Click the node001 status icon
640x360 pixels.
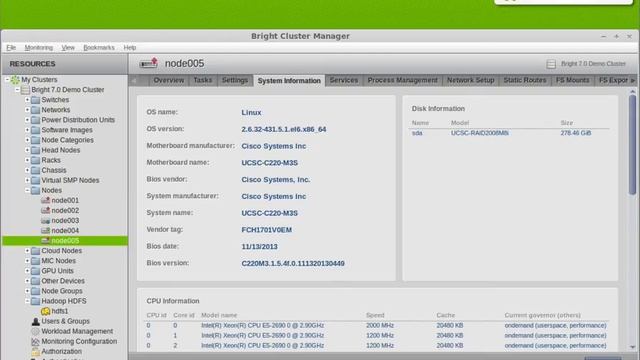pos(45,200)
